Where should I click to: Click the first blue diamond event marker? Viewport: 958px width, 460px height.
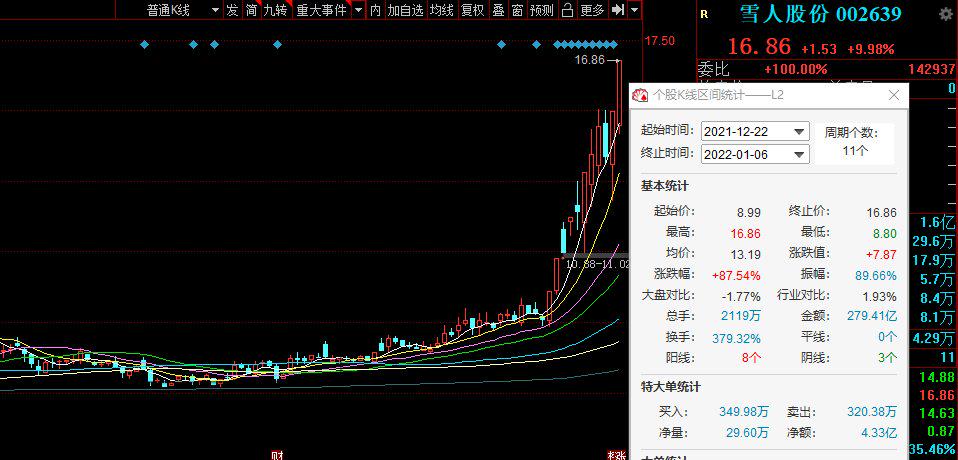coord(144,44)
